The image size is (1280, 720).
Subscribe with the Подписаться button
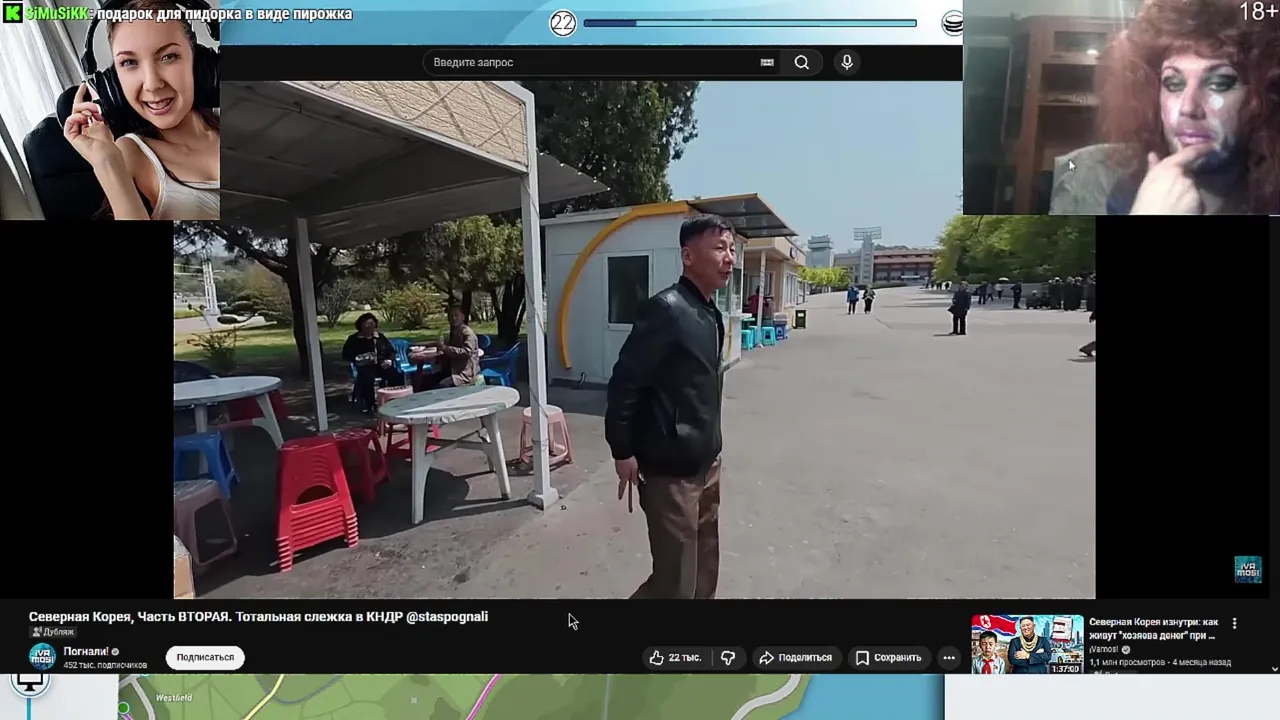click(205, 657)
